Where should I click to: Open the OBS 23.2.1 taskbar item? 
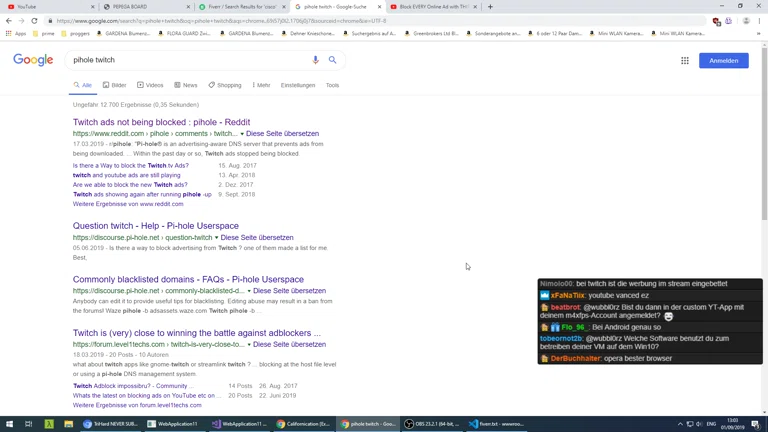click(x=433, y=424)
